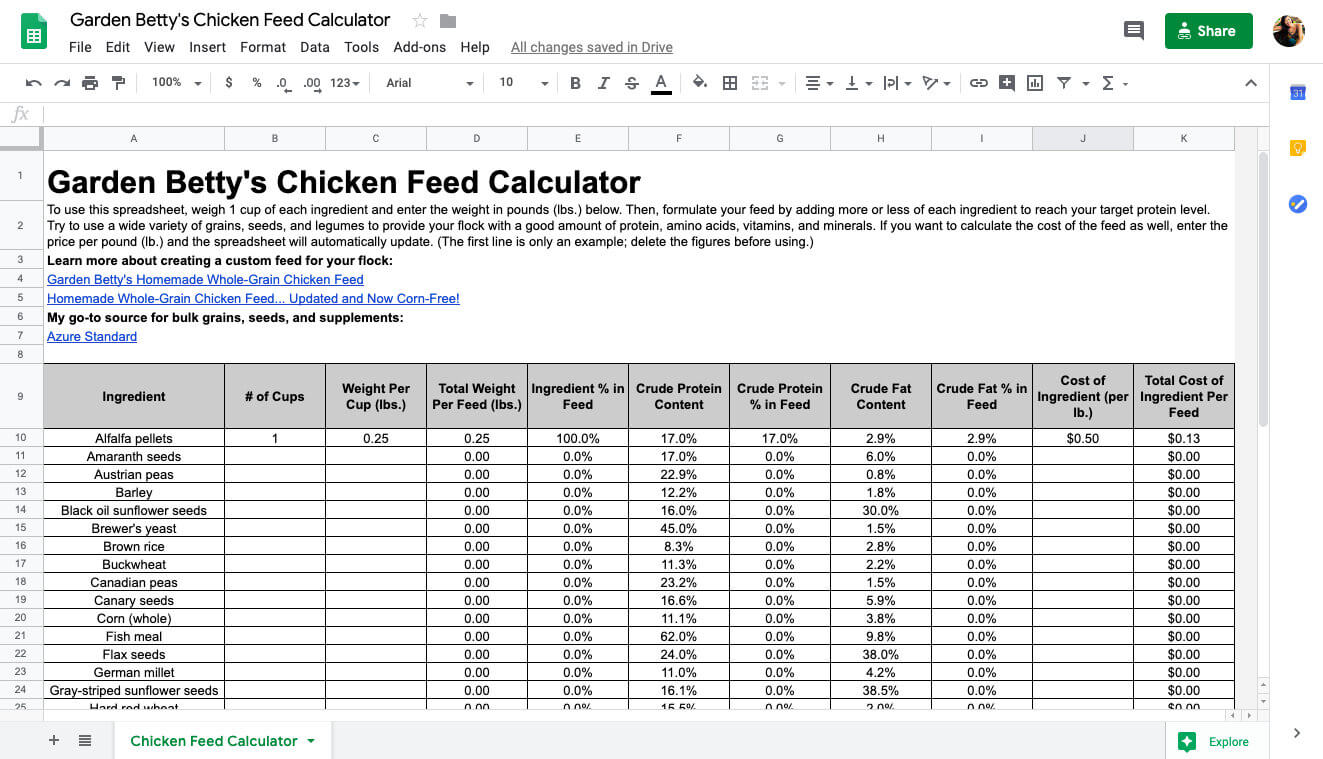This screenshot has height=759, width=1323.
Task: Click the fill color bucket icon
Action: [x=700, y=83]
